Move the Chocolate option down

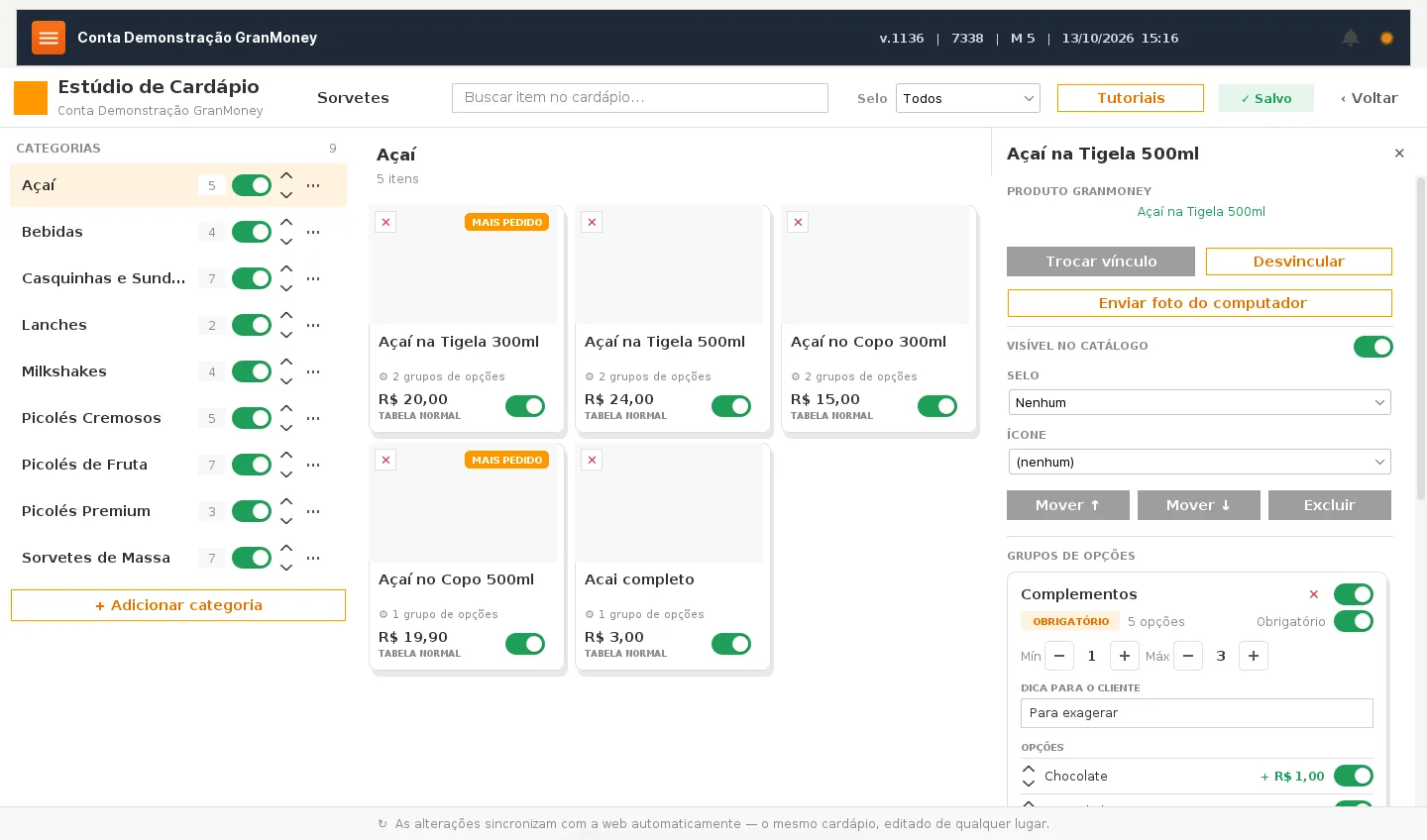tap(1029, 784)
